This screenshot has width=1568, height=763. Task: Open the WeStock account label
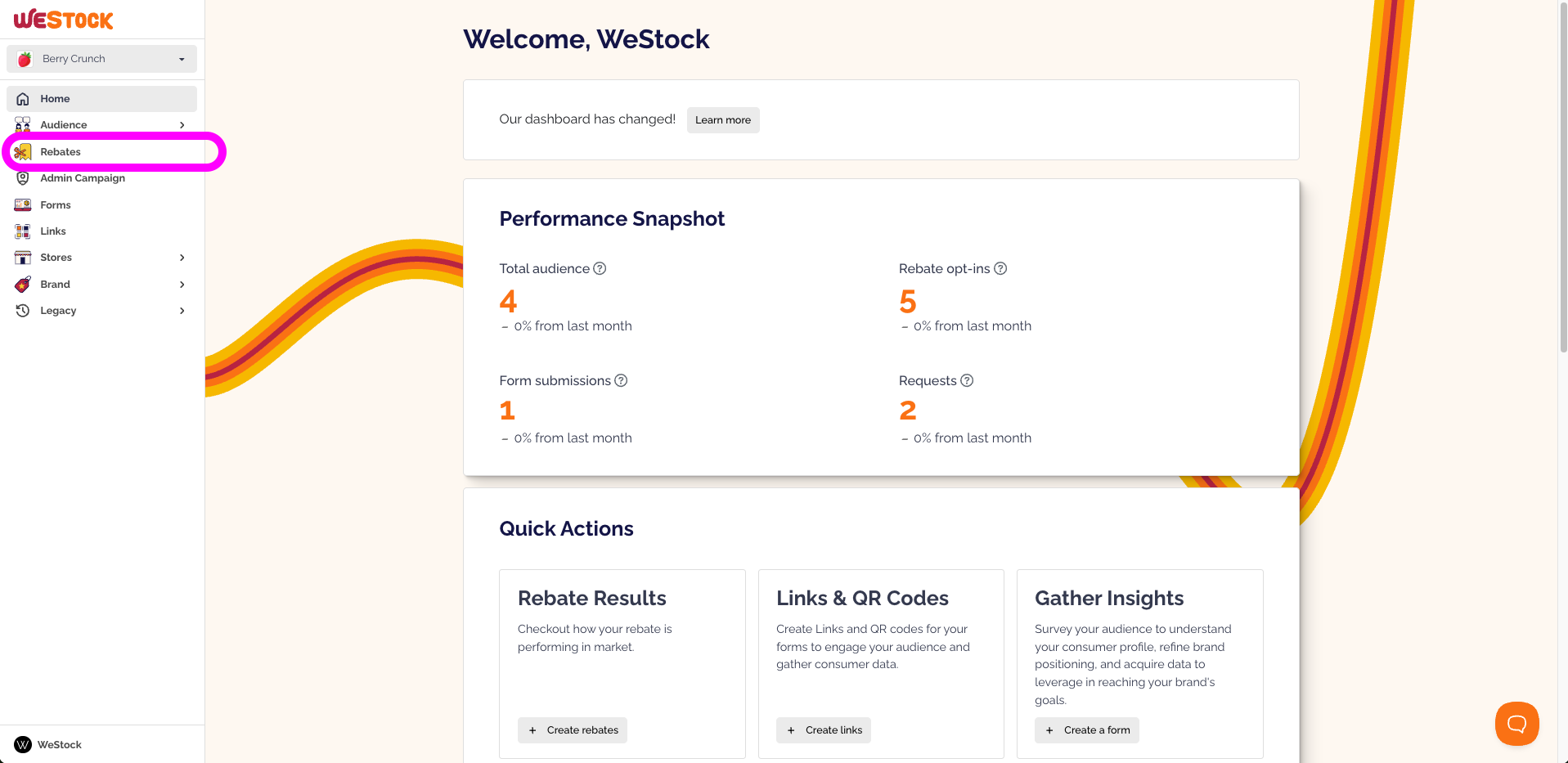pos(60,745)
